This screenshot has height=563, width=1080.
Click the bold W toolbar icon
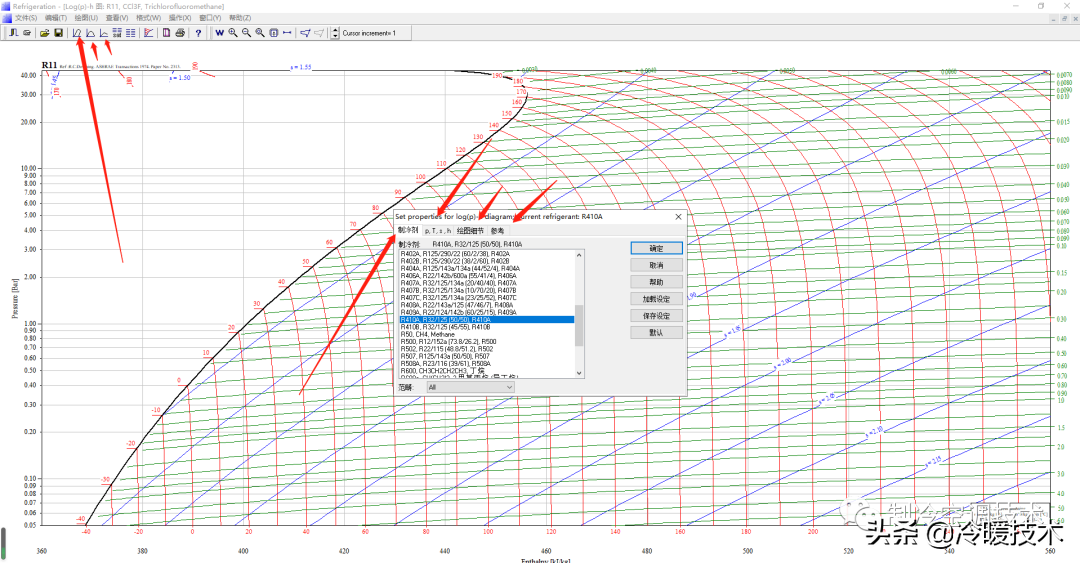click(x=219, y=33)
